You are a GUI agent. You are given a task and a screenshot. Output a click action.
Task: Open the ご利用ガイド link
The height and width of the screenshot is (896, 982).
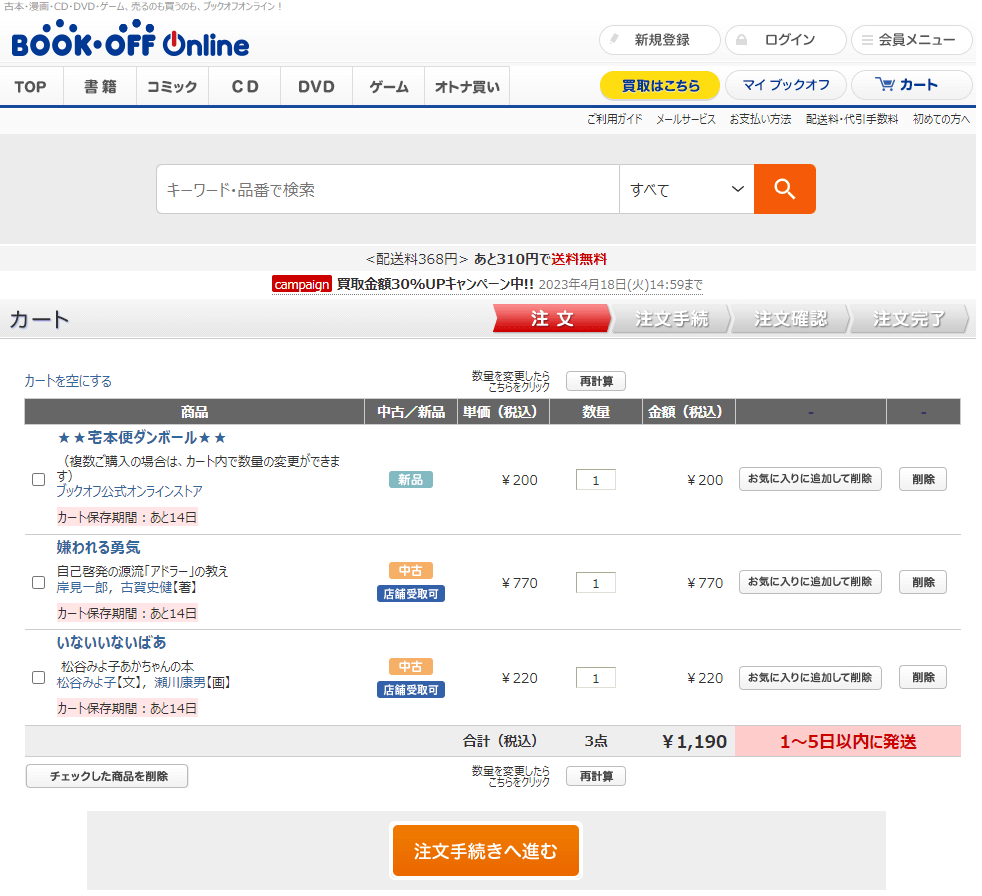(x=615, y=119)
